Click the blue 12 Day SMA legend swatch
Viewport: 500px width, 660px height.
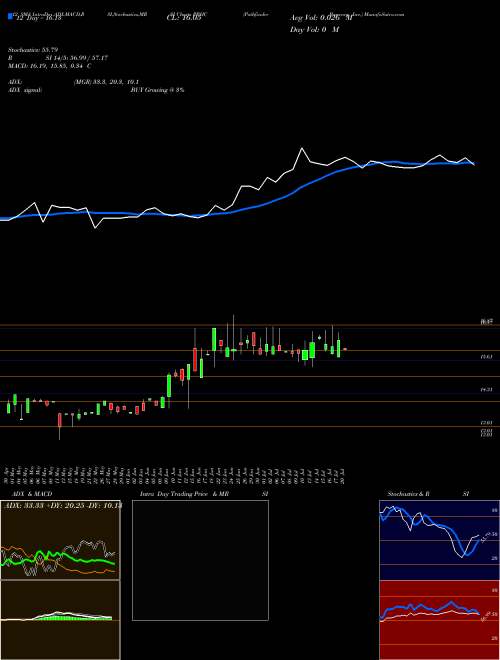pyautogui.click(x=10, y=16)
